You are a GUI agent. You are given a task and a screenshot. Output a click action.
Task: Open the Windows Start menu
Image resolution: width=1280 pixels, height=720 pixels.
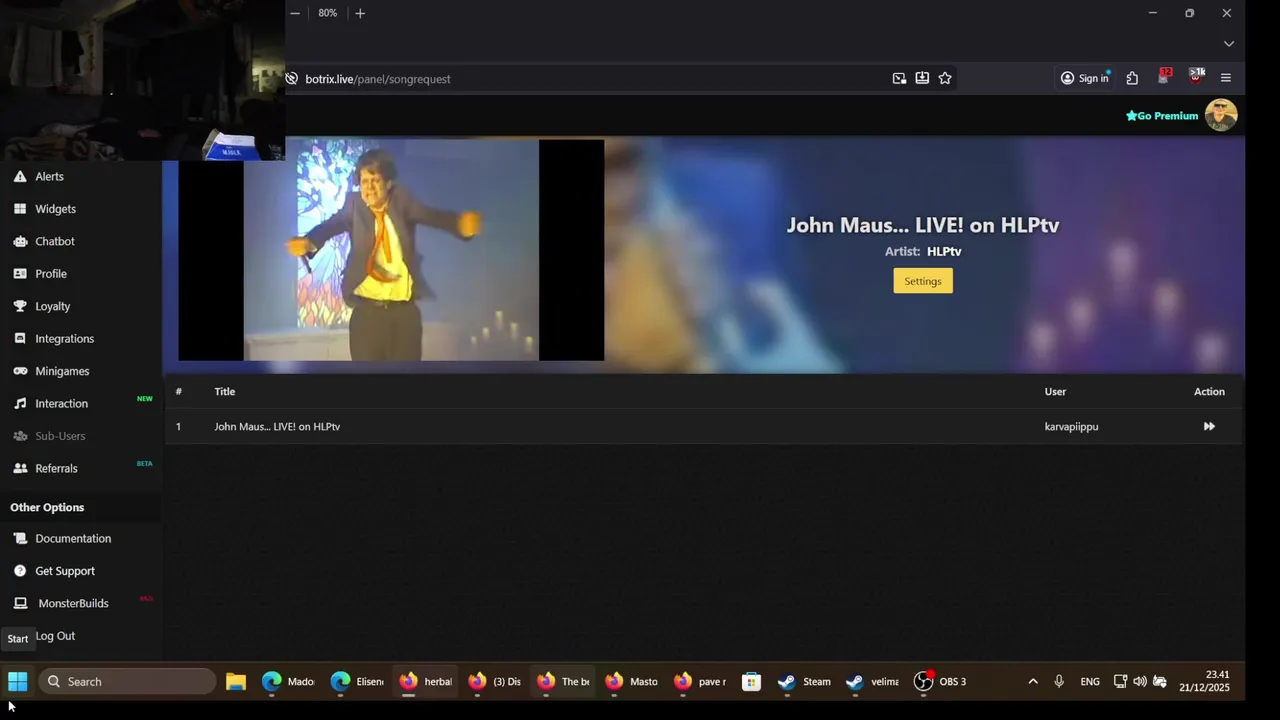click(18, 682)
